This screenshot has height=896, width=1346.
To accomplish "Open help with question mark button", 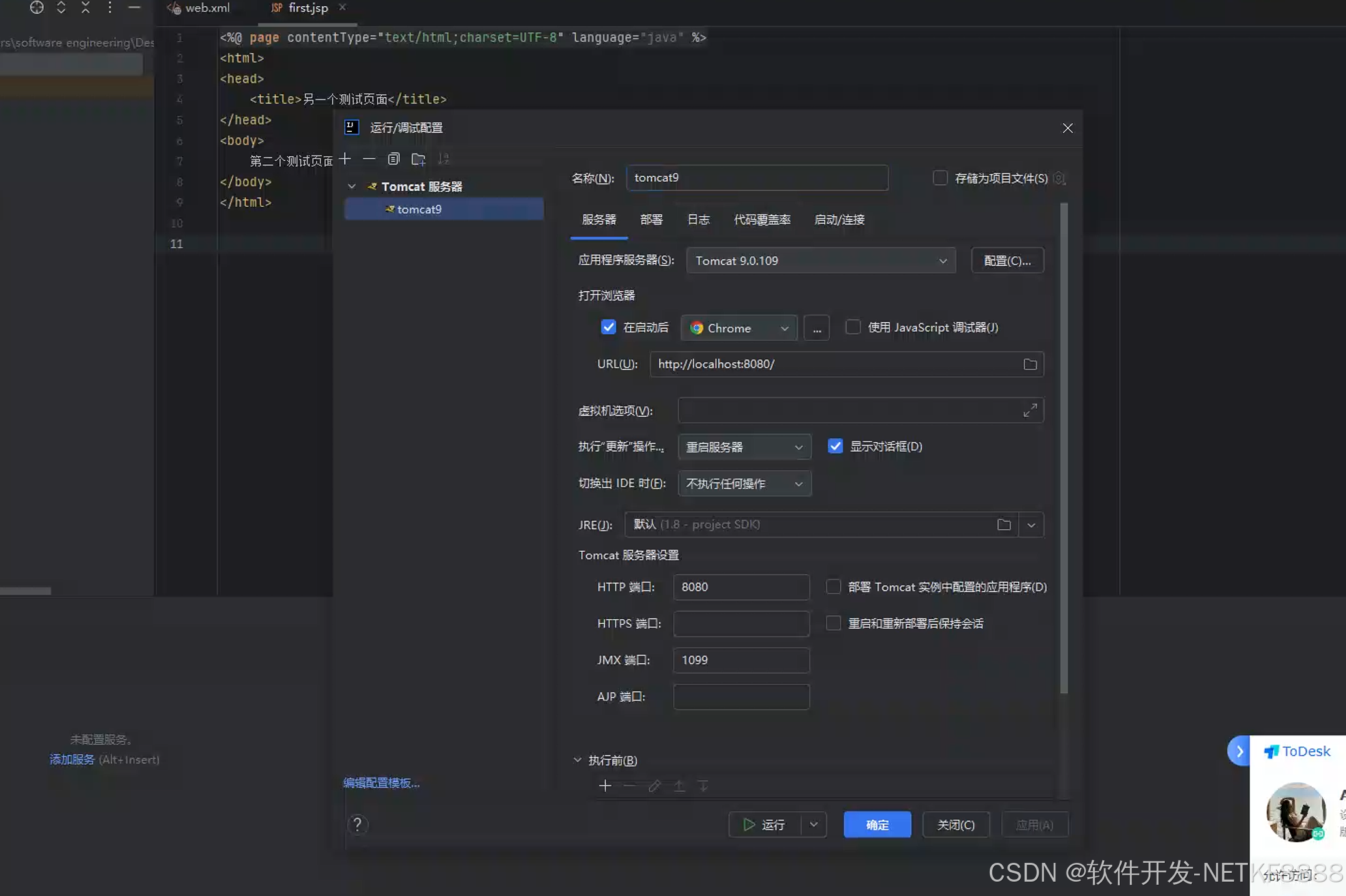I will pos(357,825).
